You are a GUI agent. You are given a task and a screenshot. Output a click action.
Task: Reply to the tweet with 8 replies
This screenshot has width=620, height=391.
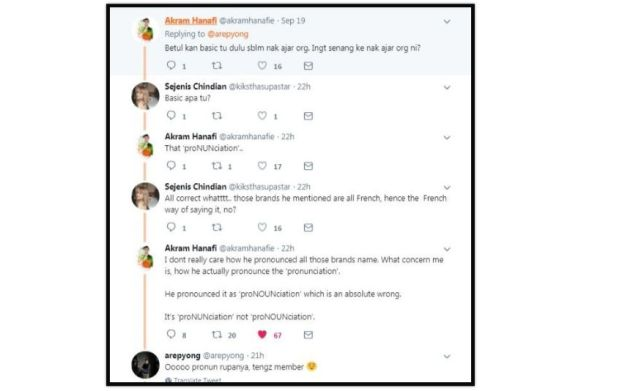click(171, 334)
